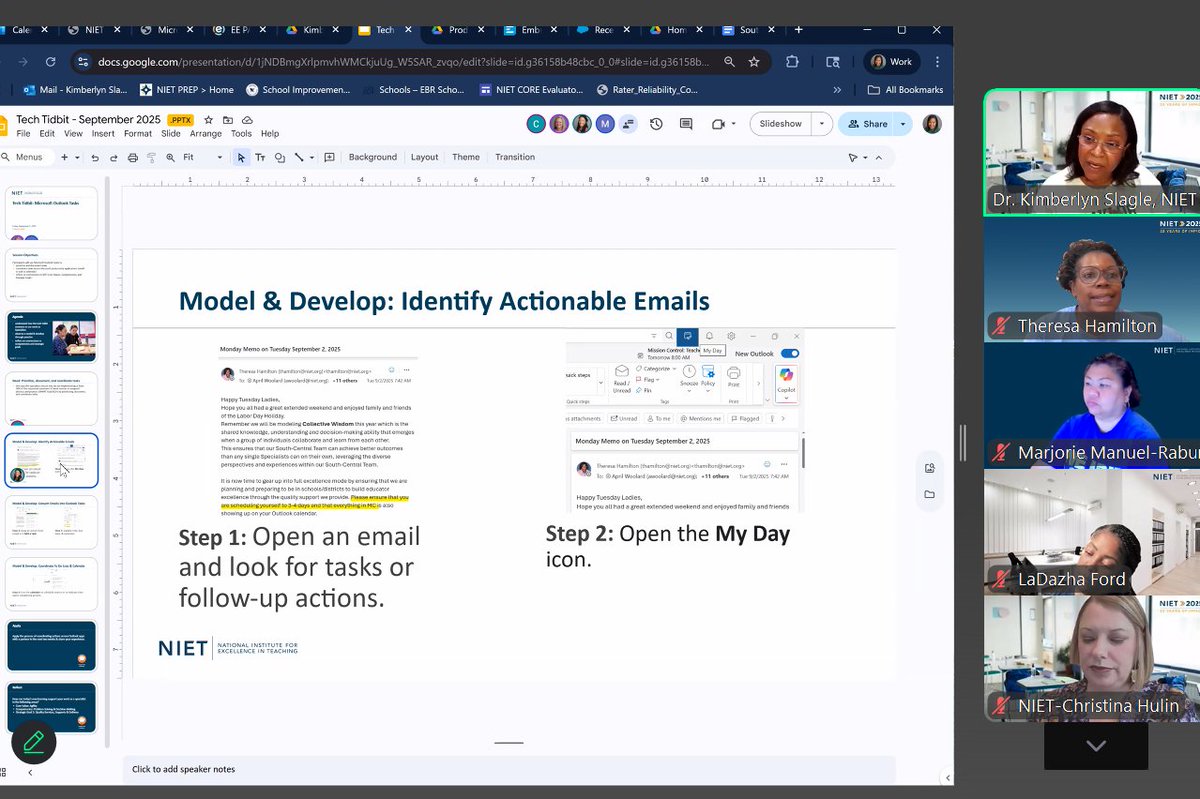The height and width of the screenshot is (799, 1200).
Task: Click the Print icon in the toolbar
Action: (133, 157)
